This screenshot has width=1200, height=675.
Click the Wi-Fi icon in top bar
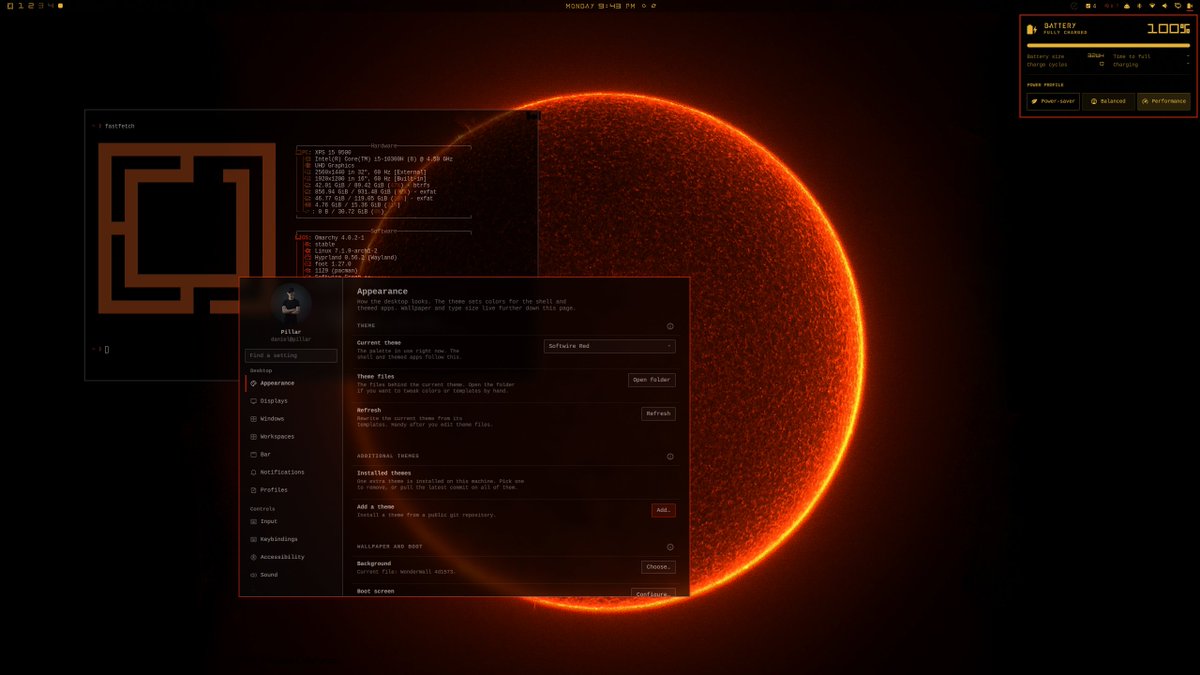[x=1152, y=6]
